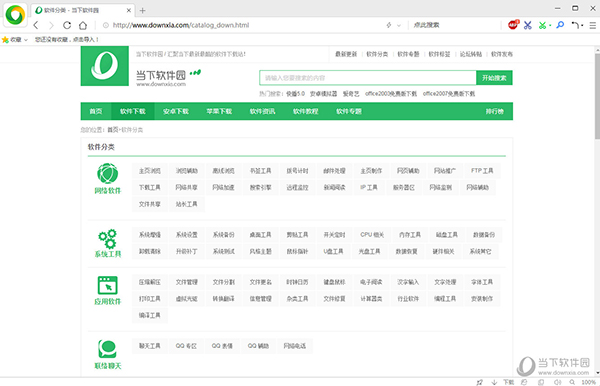Click the 首页 breadcrumb link

[113, 130]
